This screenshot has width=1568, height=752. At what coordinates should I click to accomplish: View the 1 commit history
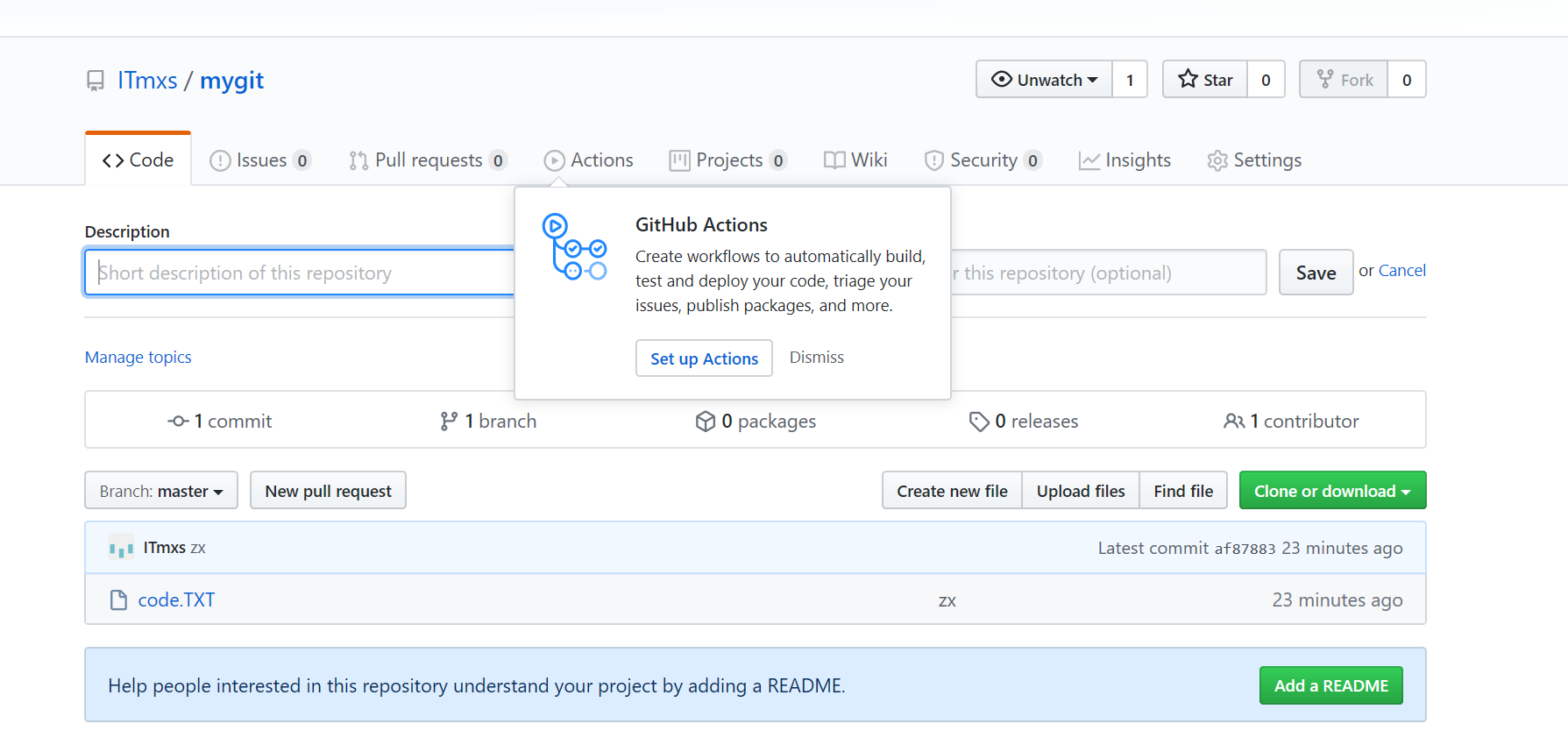pyautogui.click(x=220, y=422)
